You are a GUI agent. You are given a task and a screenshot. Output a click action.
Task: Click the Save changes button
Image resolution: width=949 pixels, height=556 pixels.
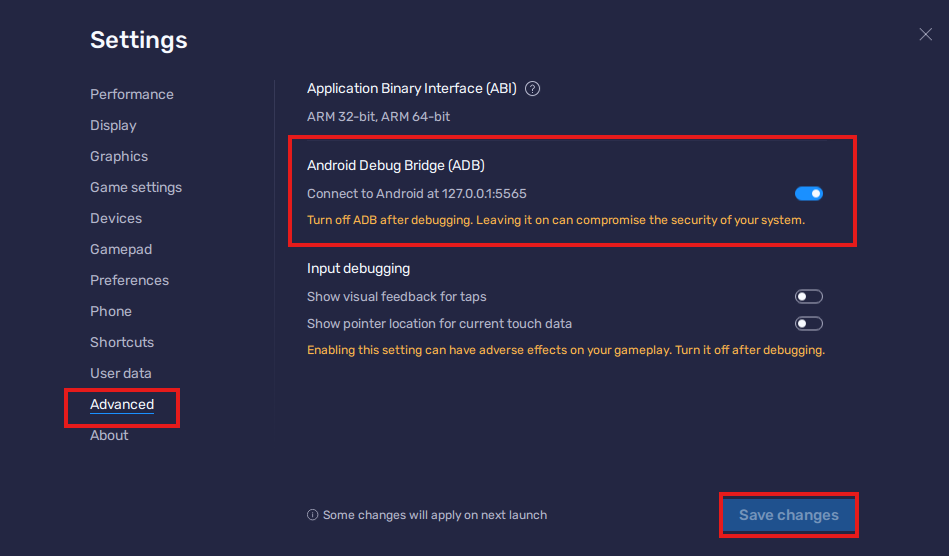coord(788,515)
